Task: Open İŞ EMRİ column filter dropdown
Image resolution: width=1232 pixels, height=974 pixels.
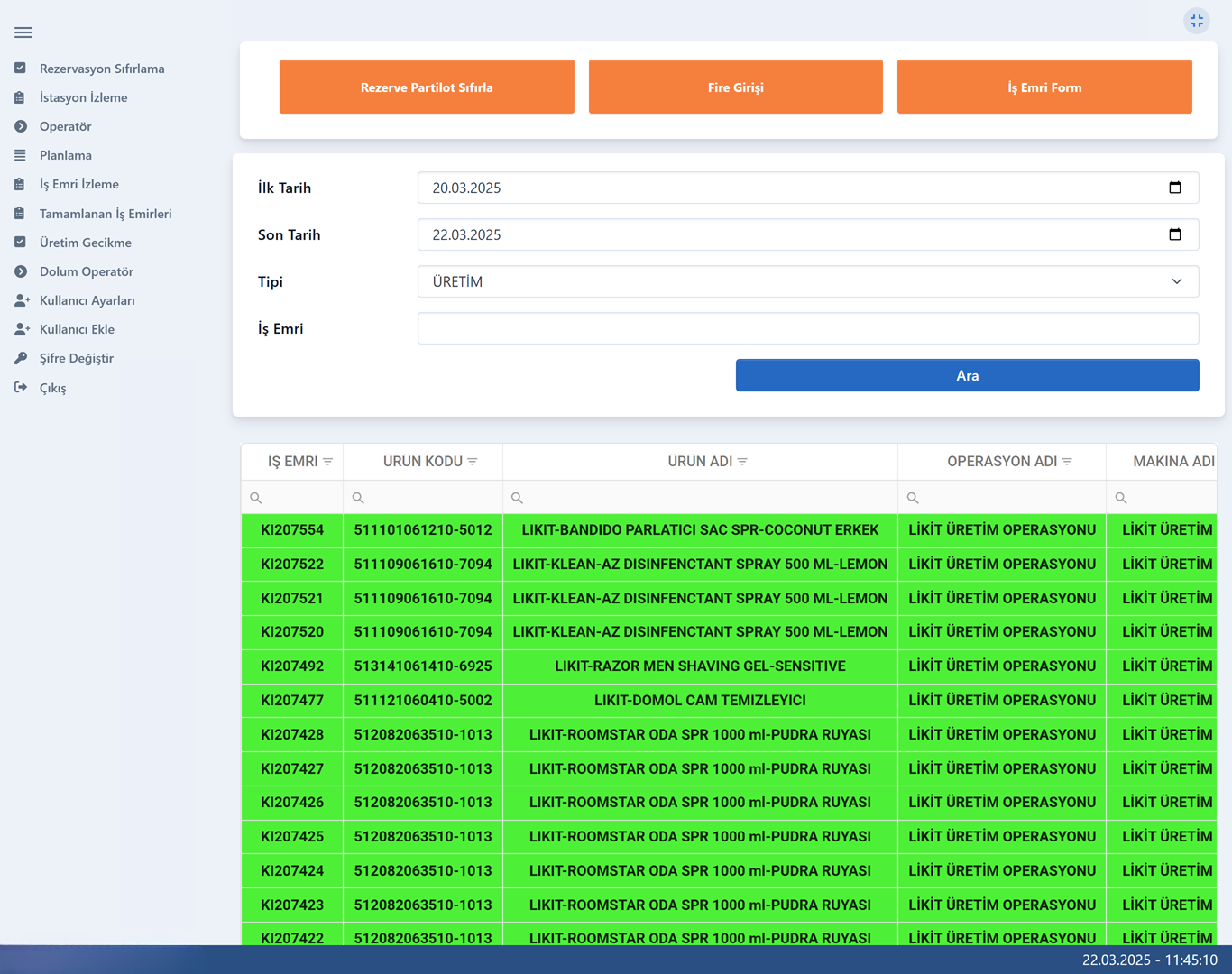Action: point(328,462)
